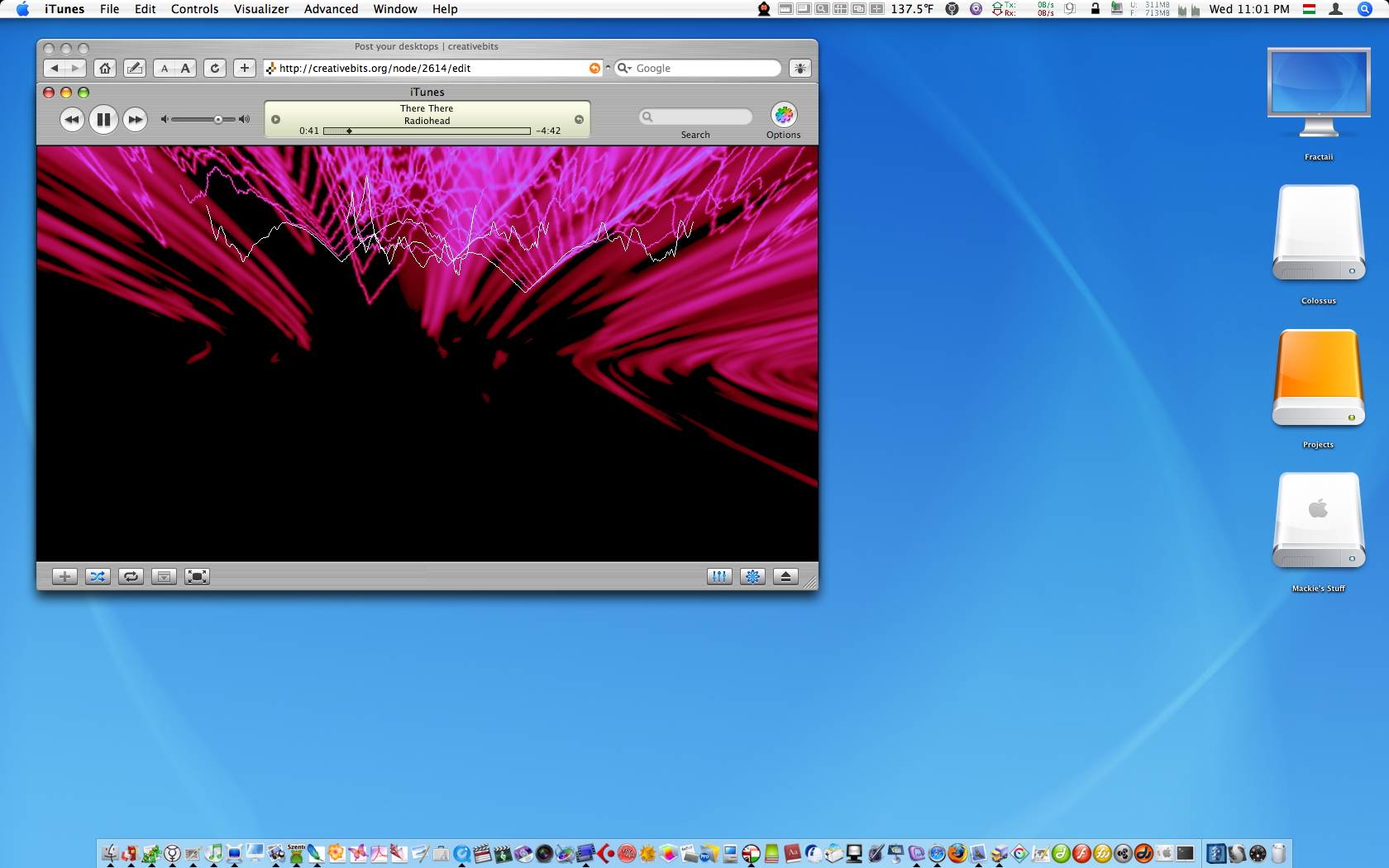Add bookmark with Safari plus button
This screenshot has height=868, width=1389.
point(245,68)
